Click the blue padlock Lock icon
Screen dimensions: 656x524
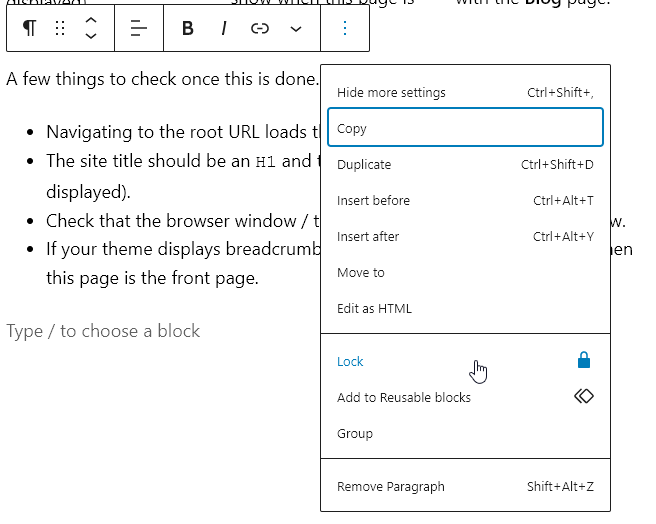584,361
